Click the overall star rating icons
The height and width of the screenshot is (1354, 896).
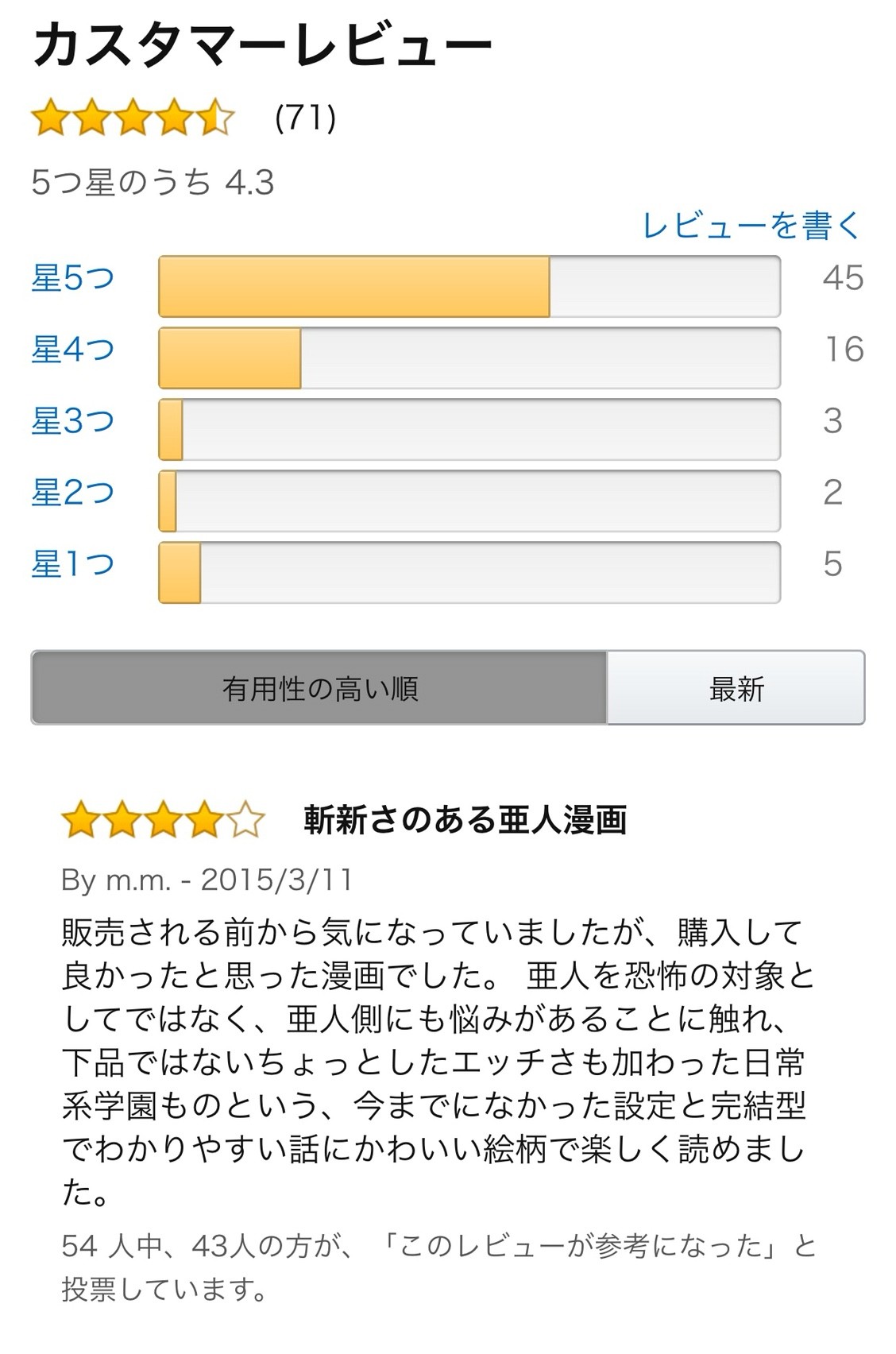[x=133, y=118]
